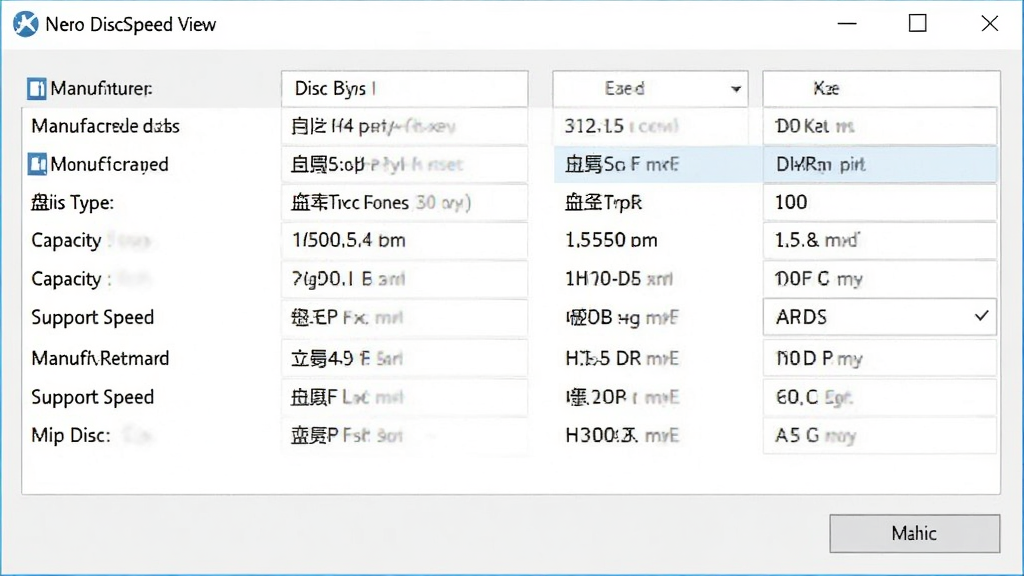Click the Tivcc Fones disc type field
Screen dimensions: 1024x576
pyautogui.click(x=404, y=202)
